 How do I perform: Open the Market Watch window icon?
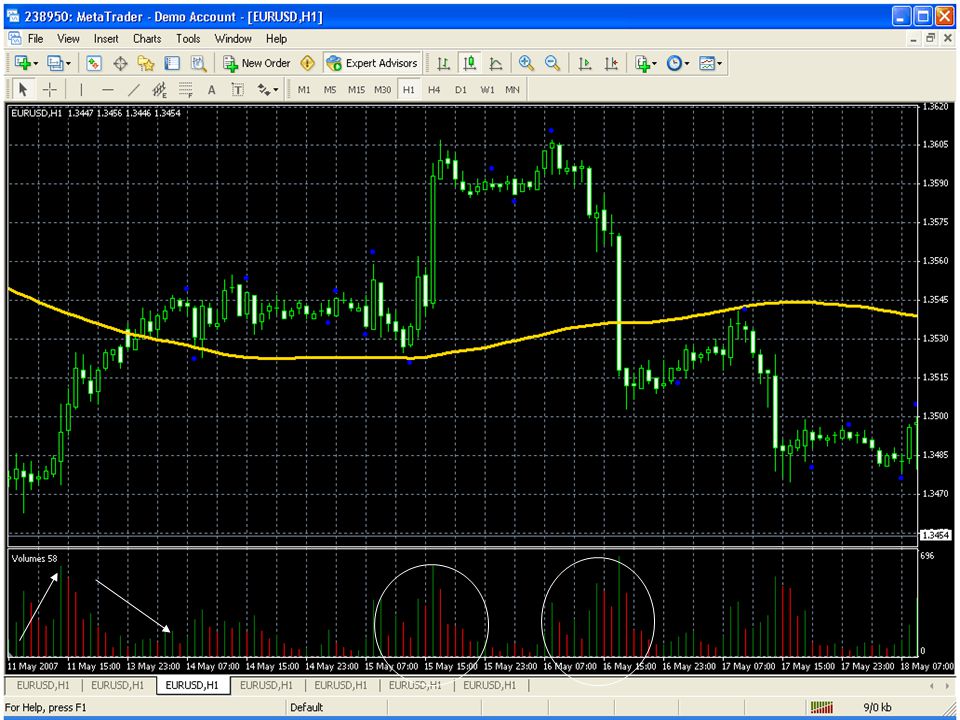[x=94, y=63]
